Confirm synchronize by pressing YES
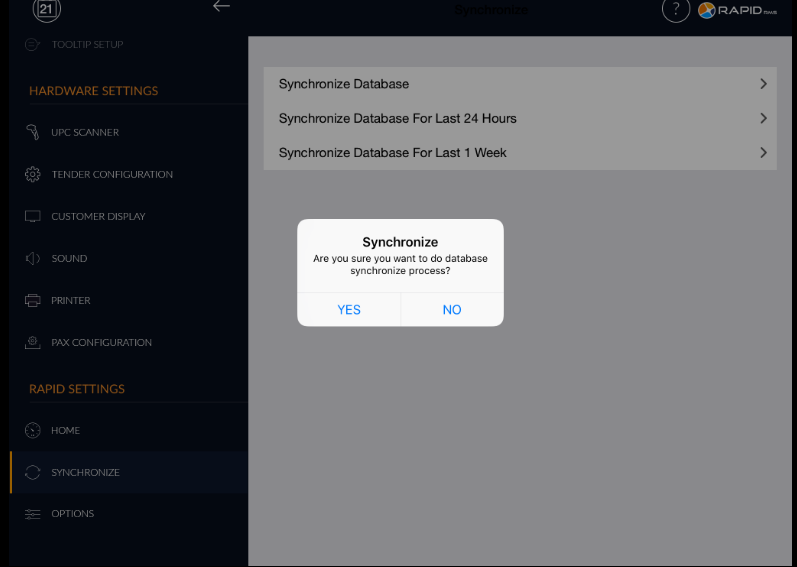 point(349,309)
